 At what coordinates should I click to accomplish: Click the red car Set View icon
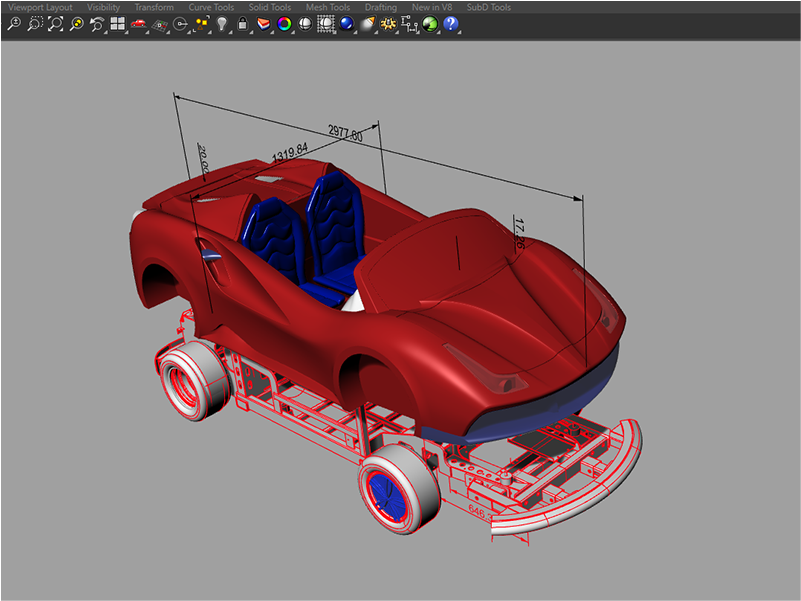click(x=139, y=24)
